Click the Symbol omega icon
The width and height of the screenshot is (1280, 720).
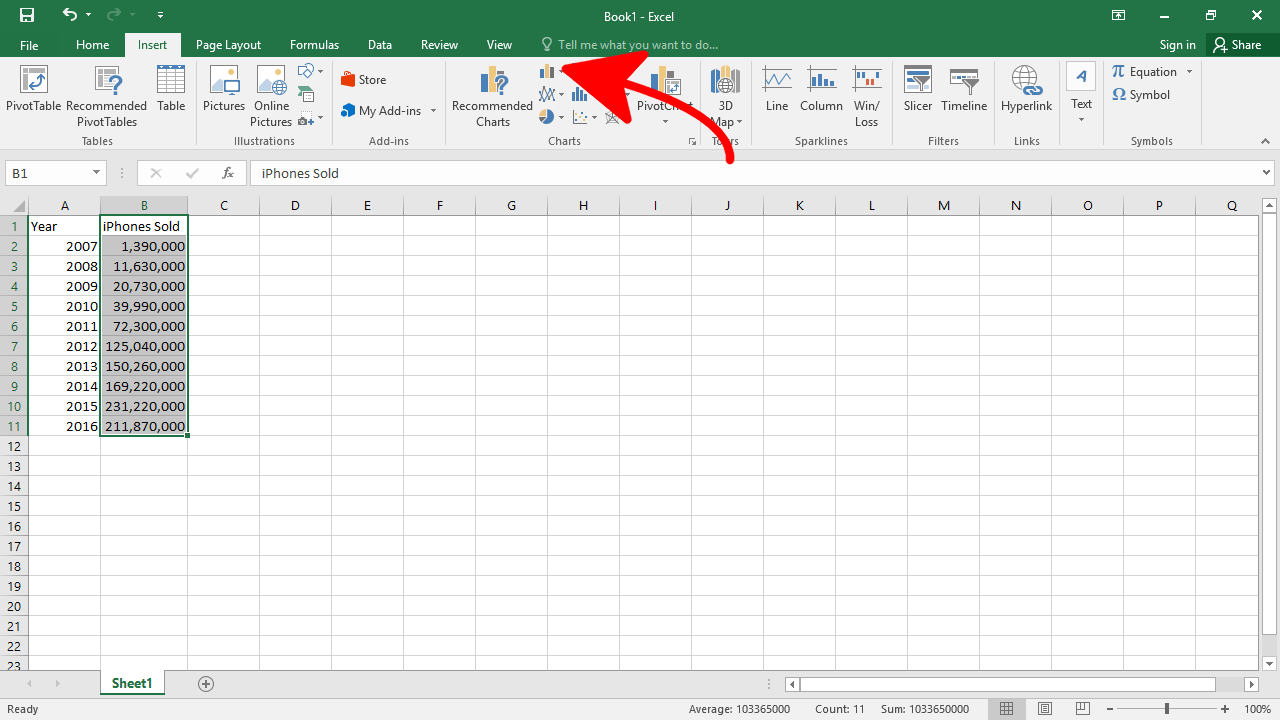[x=1119, y=95]
